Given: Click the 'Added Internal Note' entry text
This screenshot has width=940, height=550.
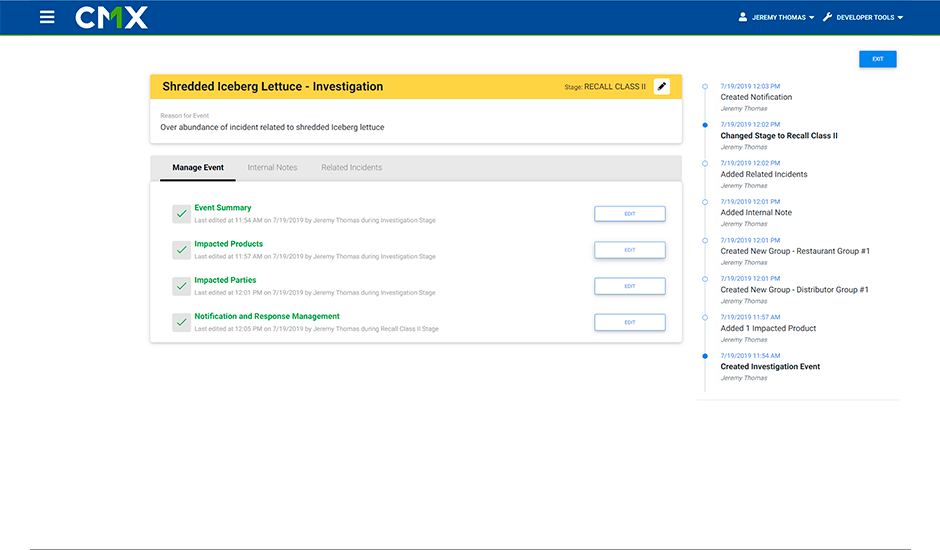Looking at the screenshot, I should 756,212.
